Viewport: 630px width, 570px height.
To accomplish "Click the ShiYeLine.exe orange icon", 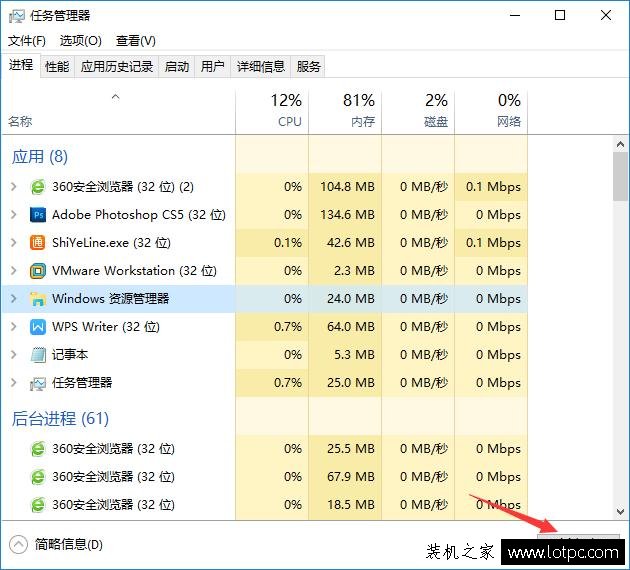I will (x=38, y=243).
